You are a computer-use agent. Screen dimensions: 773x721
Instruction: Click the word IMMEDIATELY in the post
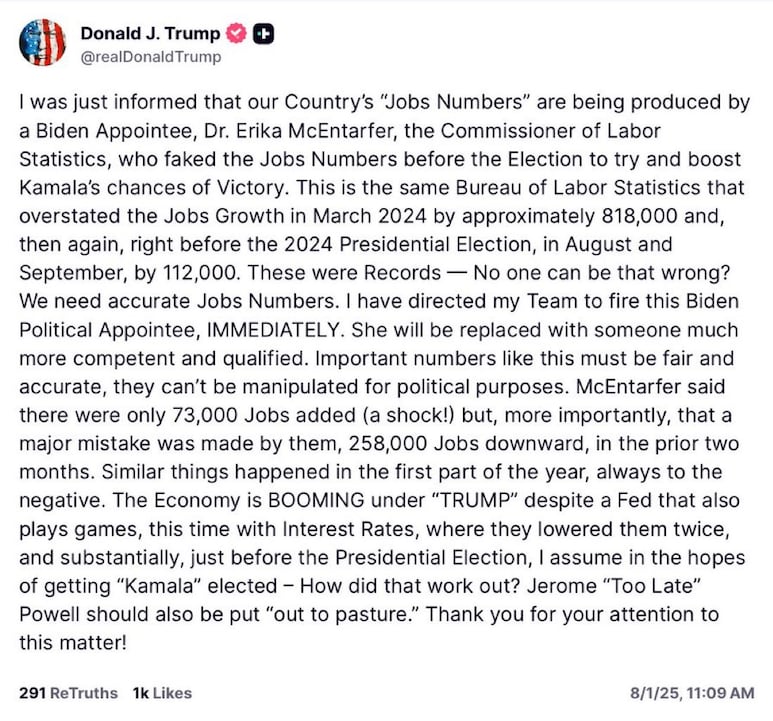point(274,330)
